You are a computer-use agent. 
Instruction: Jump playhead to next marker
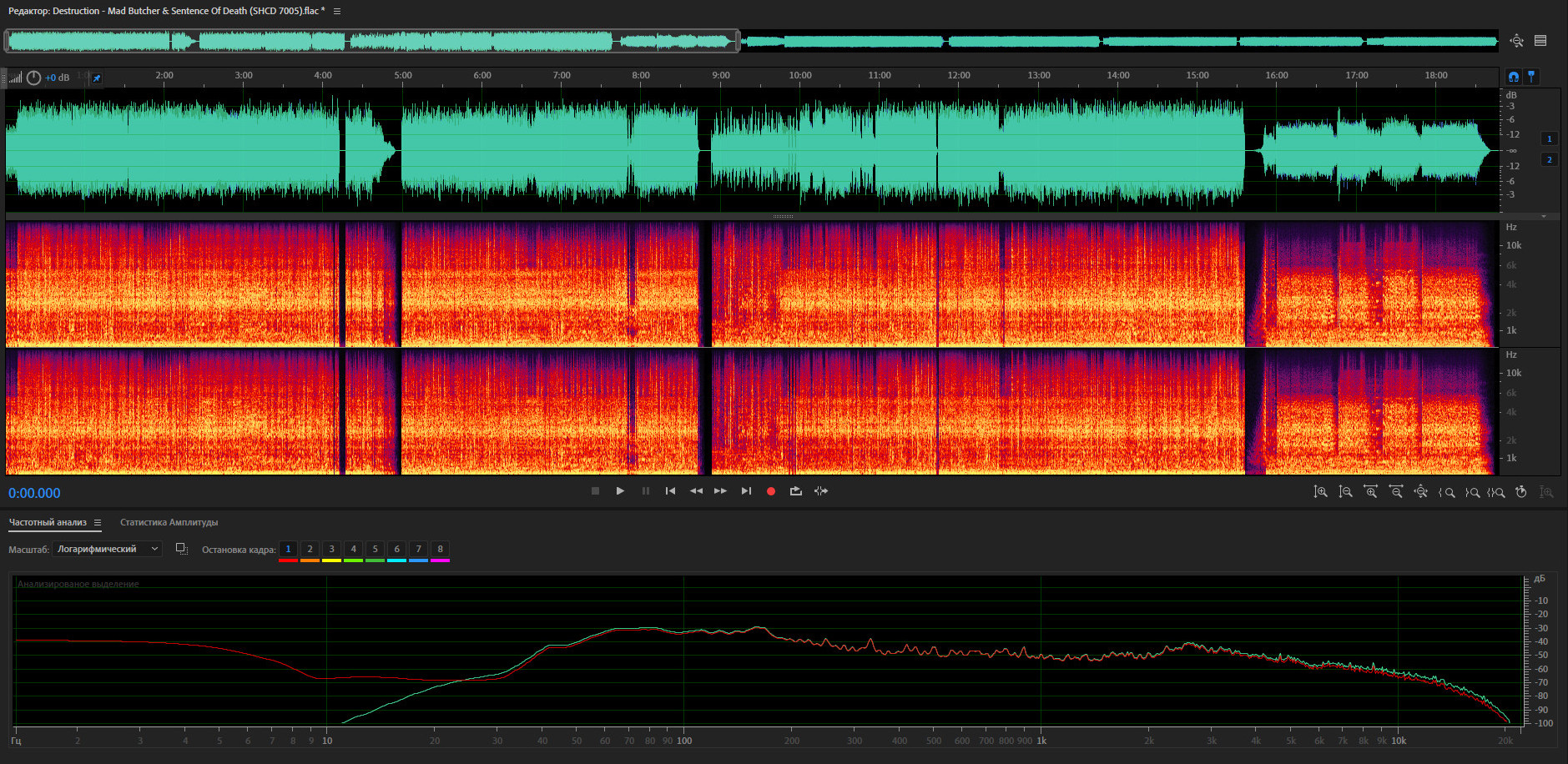click(746, 491)
